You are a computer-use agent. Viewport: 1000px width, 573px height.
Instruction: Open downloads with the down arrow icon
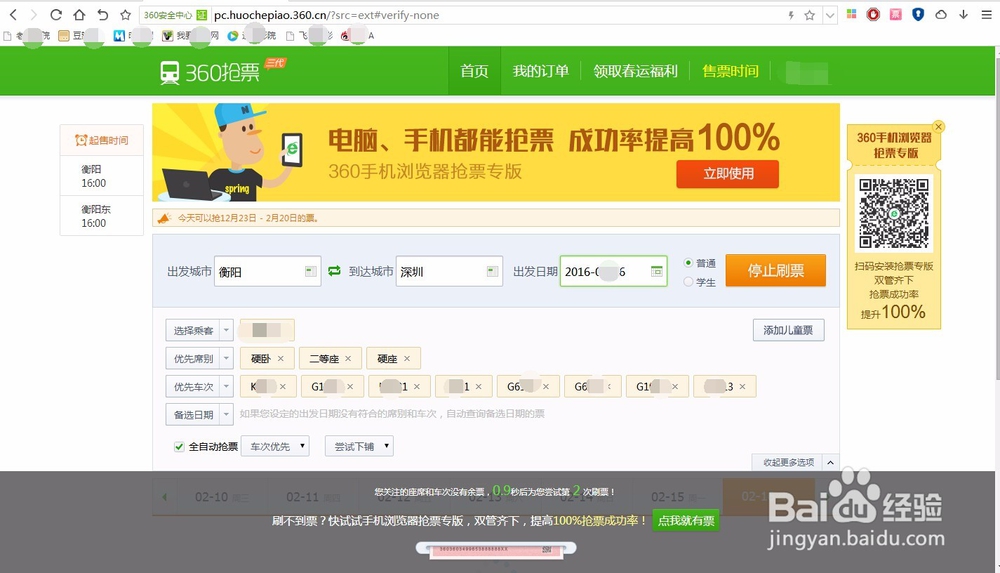[x=963, y=14]
